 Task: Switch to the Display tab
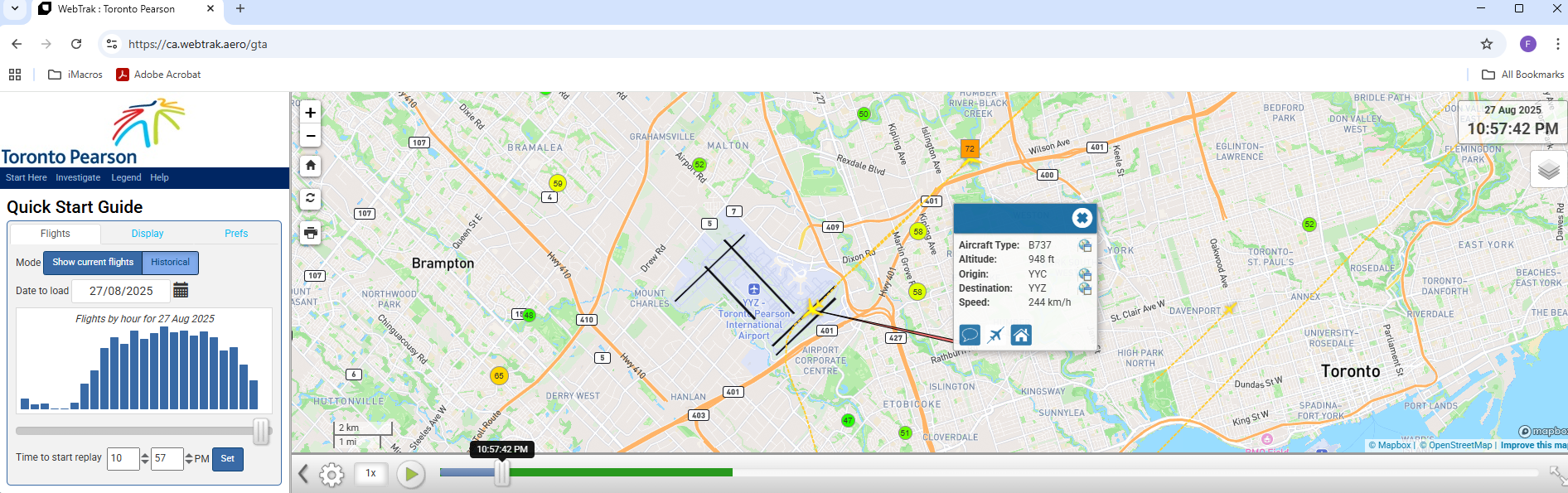148,234
